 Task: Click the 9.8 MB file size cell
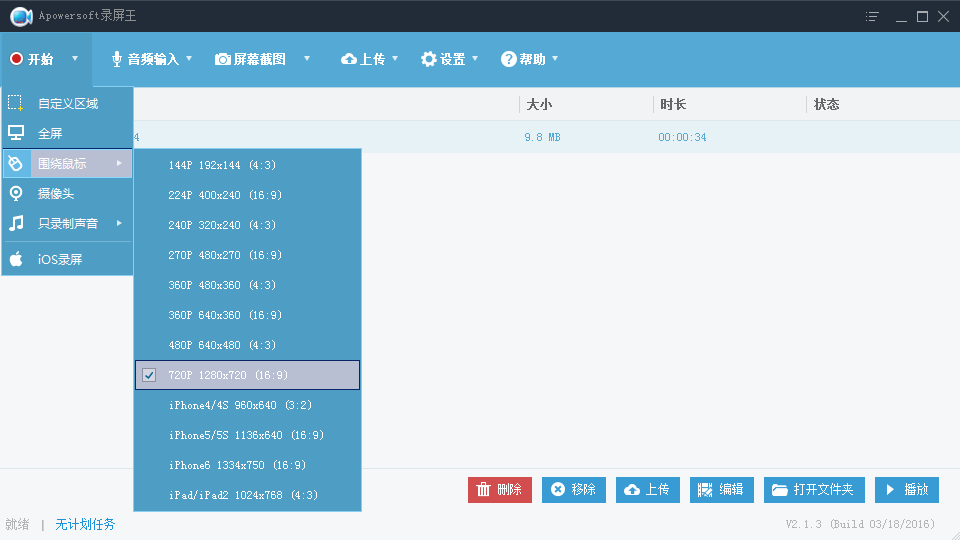pyautogui.click(x=542, y=137)
